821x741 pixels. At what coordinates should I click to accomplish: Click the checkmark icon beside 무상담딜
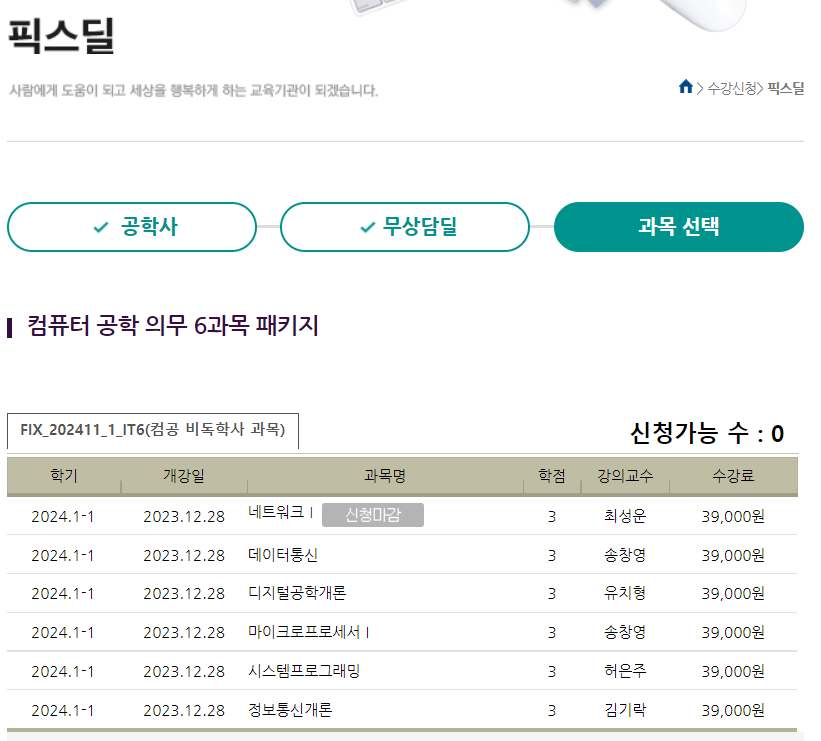(368, 227)
